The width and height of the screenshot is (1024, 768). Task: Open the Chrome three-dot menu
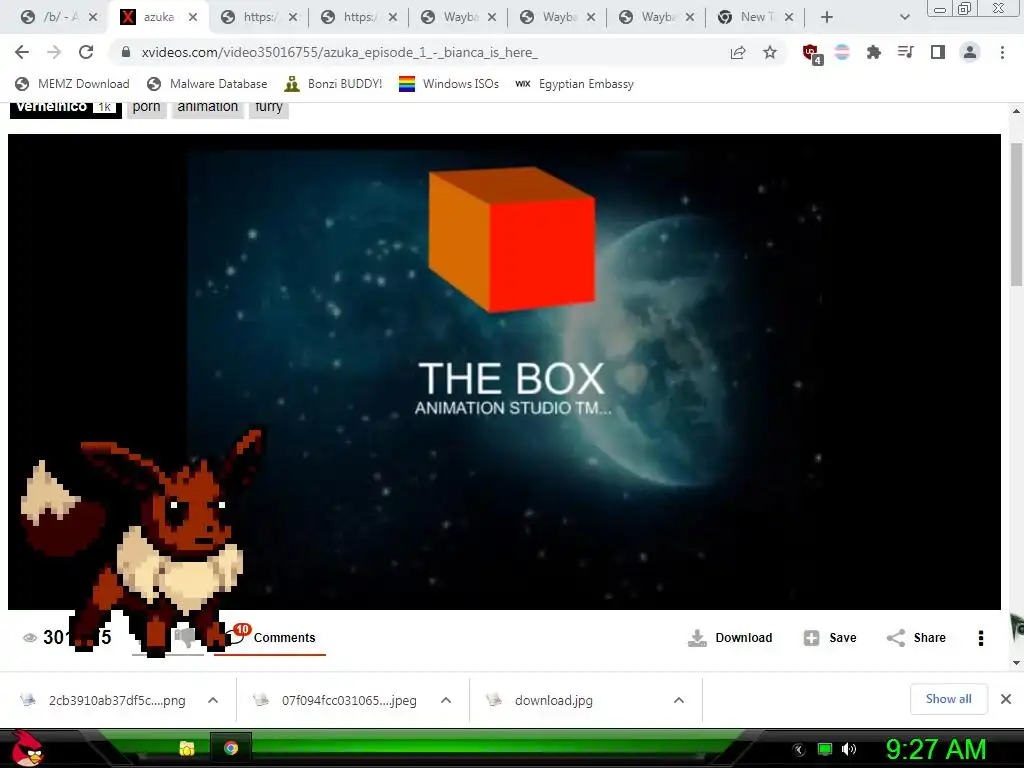[1002, 52]
